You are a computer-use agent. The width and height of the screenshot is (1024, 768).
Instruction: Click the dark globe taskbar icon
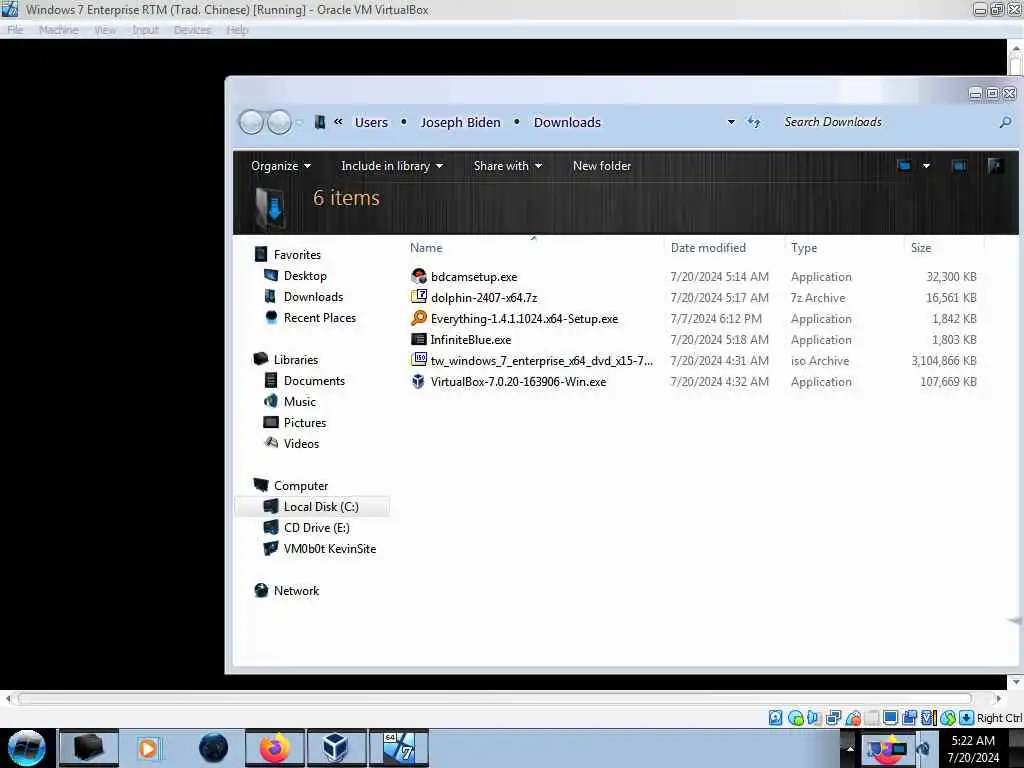(214, 748)
